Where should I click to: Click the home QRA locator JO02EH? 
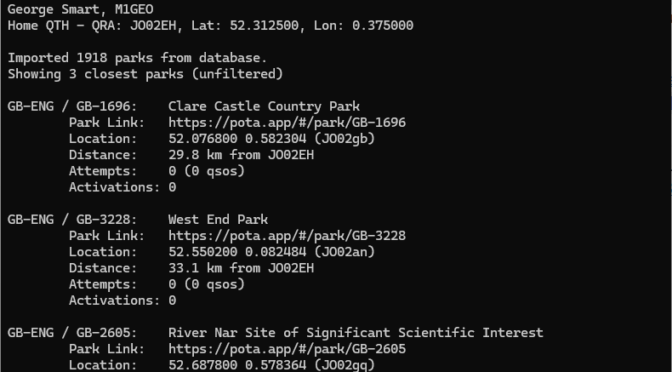click(152, 26)
